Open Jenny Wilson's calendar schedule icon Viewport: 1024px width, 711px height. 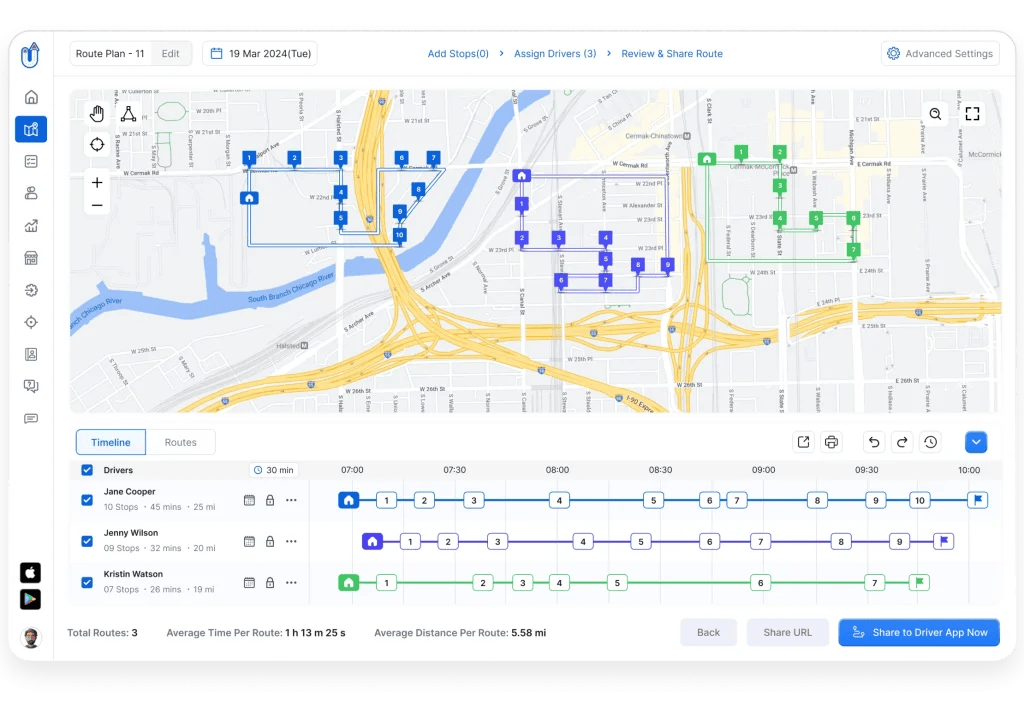[x=249, y=541]
